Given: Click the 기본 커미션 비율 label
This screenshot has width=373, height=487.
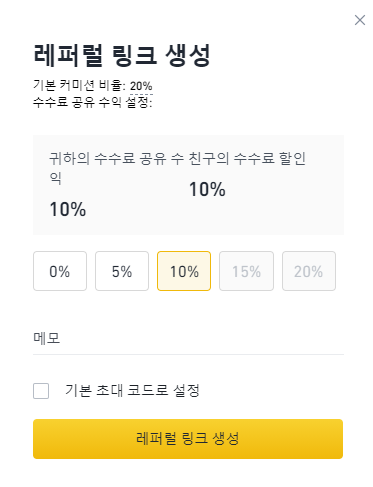Looking at the screenshot, I should (79, 86).
